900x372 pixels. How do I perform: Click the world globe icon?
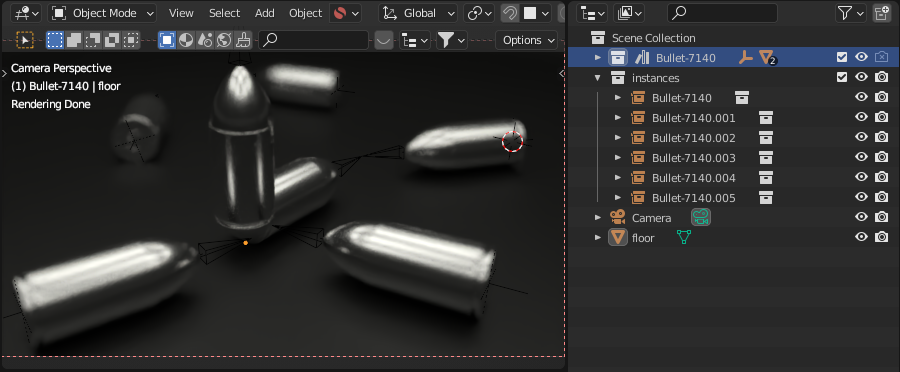click(x=224, y=40)
